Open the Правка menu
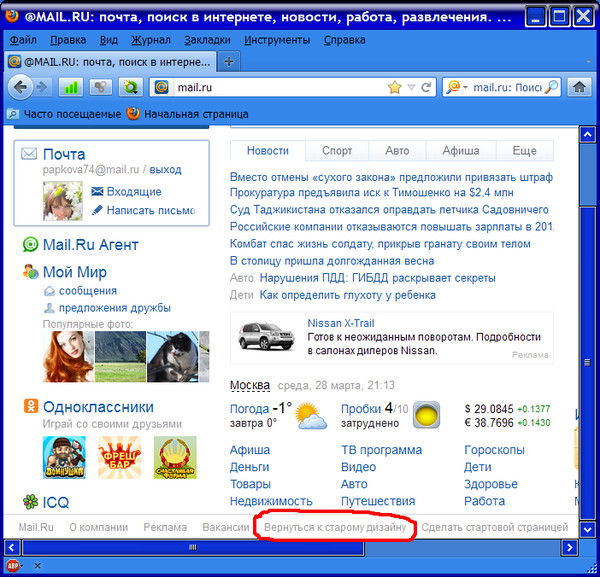This screenshot has height=577, width=600. click(x=68, y=40)
